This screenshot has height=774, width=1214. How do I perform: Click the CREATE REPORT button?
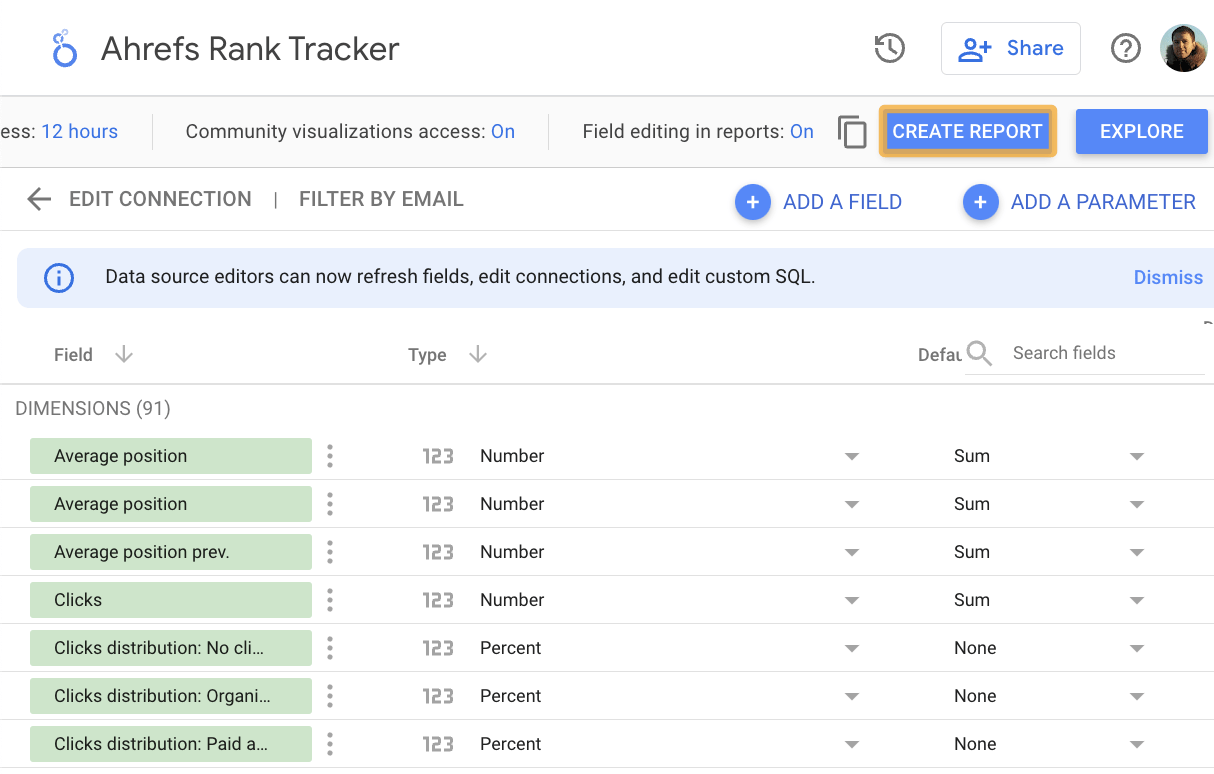coord(967,131)
